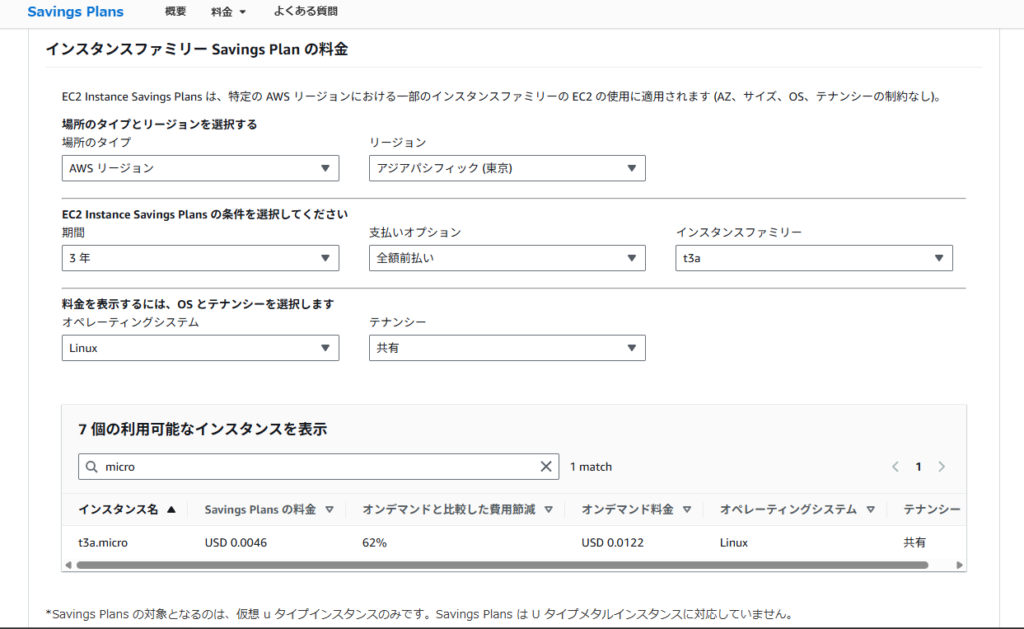Sort by インスタンス名 column arrow
1024x629 pixels.
point(171,509)
